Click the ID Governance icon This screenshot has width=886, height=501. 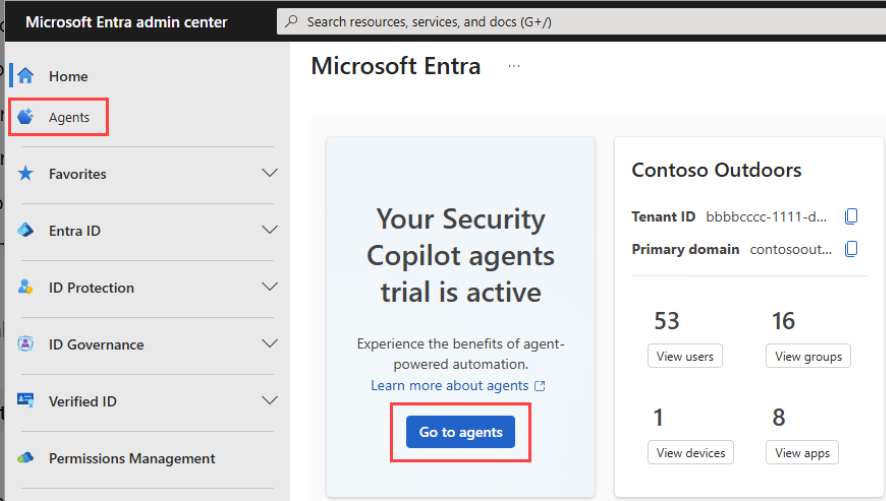click(x=26, y=345)
